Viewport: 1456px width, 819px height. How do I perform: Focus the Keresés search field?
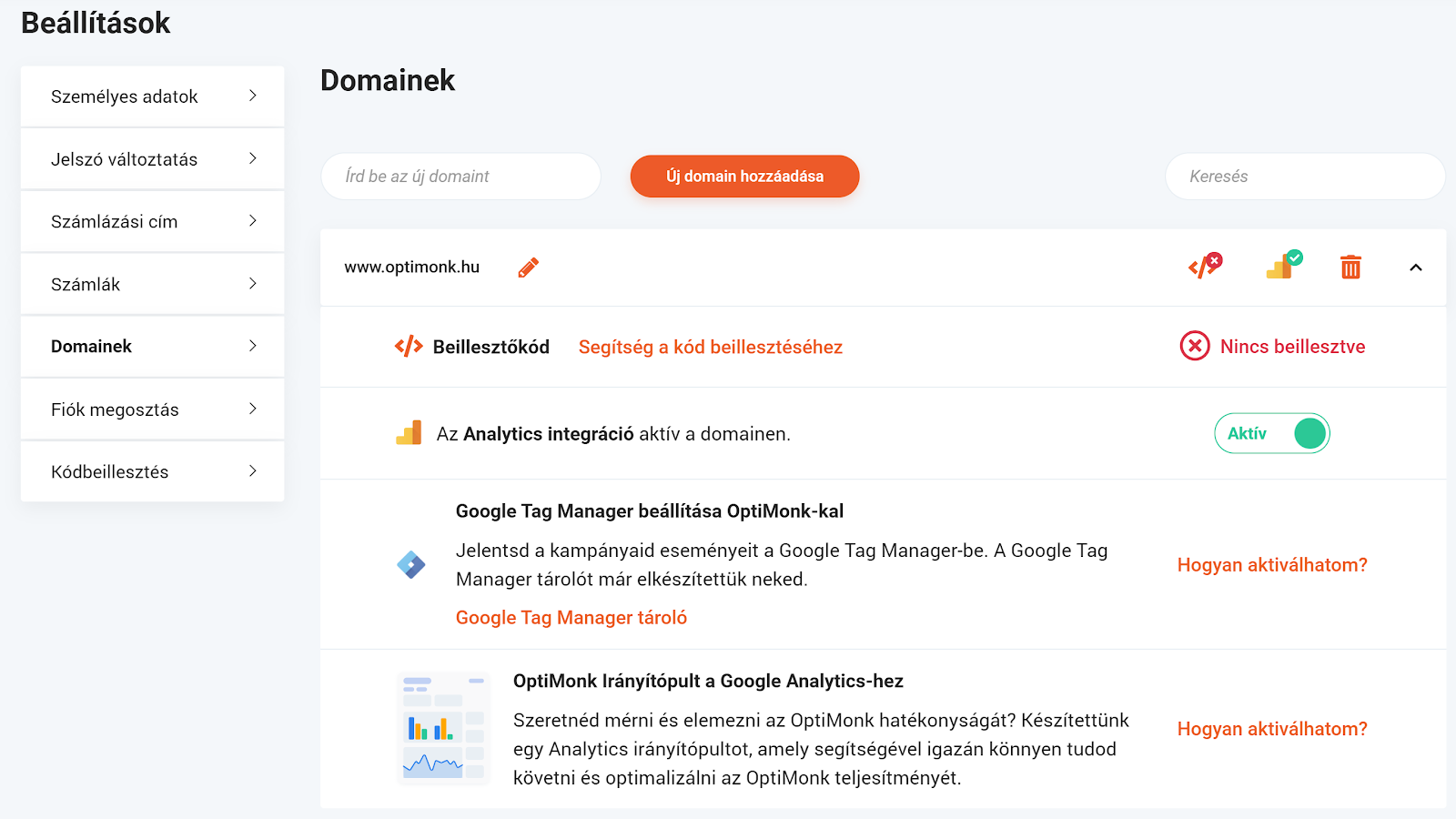pos(1305,177)
